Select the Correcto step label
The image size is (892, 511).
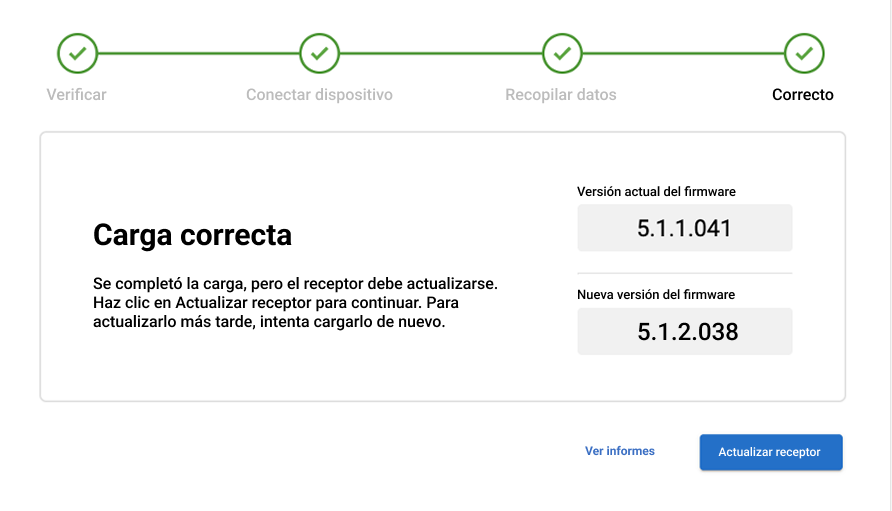point(803,95)
